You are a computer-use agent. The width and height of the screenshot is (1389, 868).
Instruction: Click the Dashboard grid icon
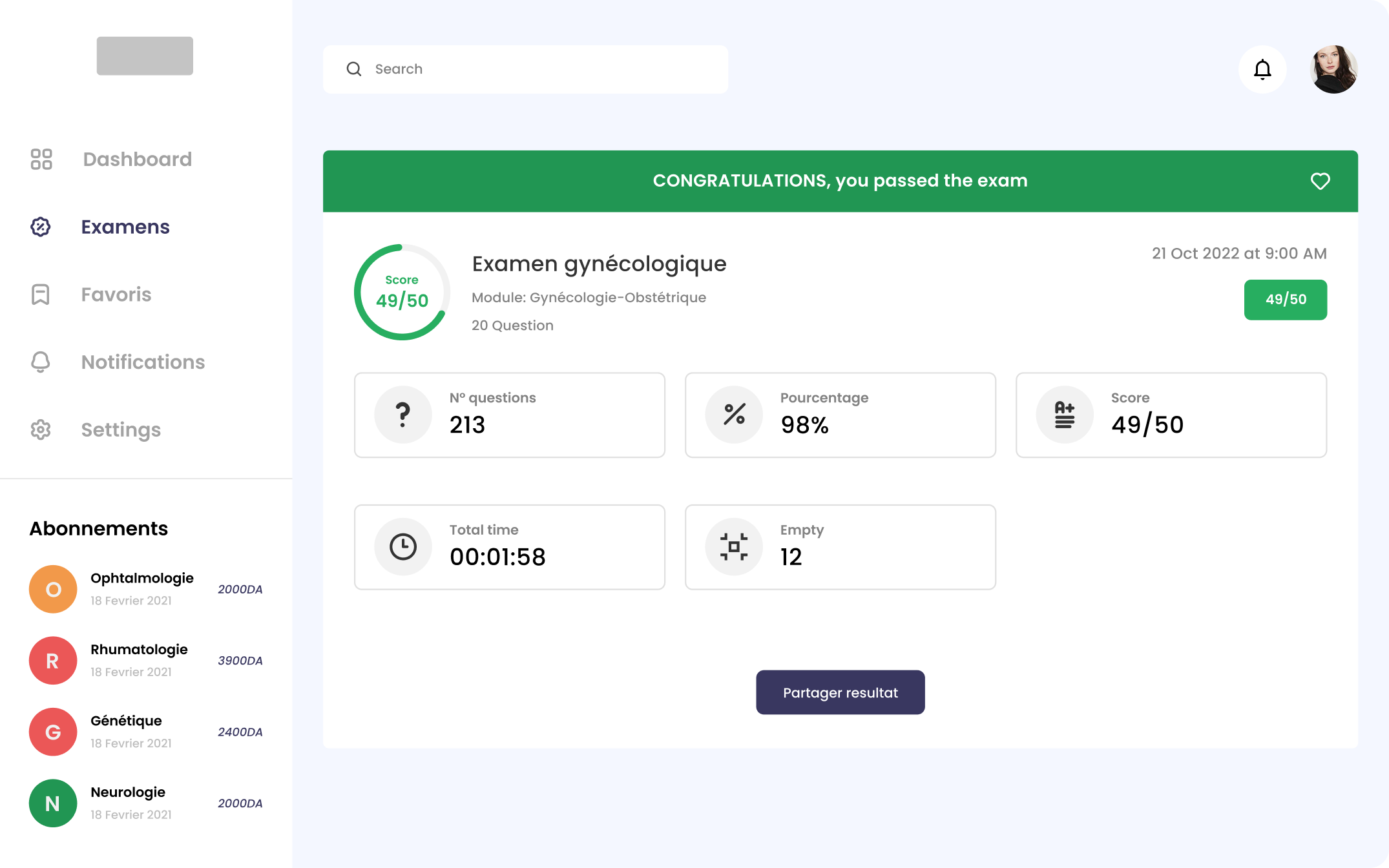(41, 160)
